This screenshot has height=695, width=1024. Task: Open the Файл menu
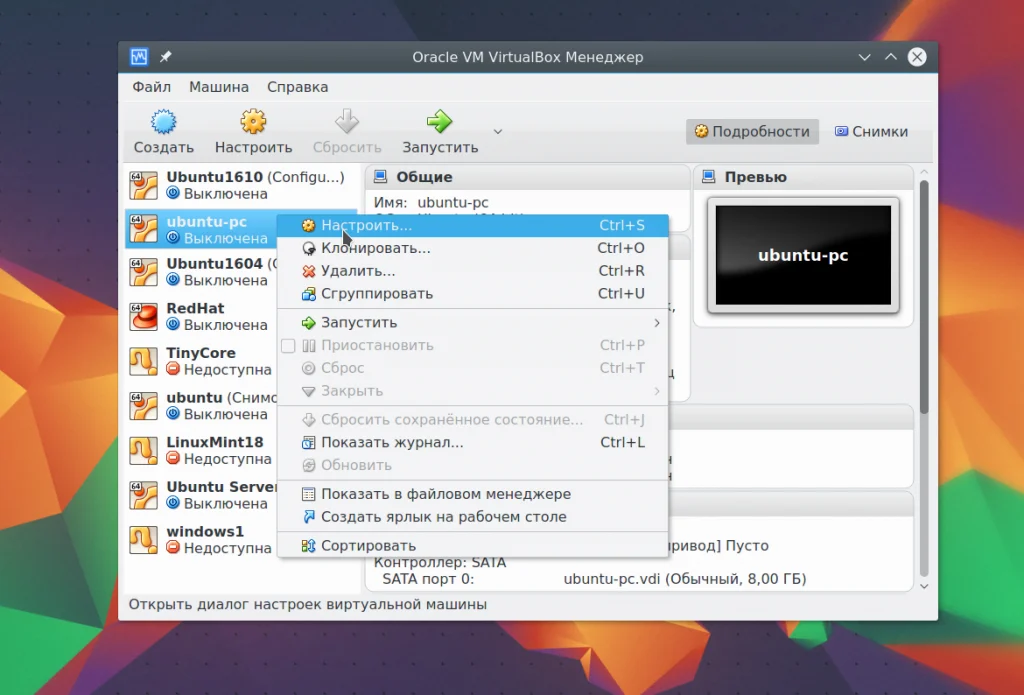152,87
